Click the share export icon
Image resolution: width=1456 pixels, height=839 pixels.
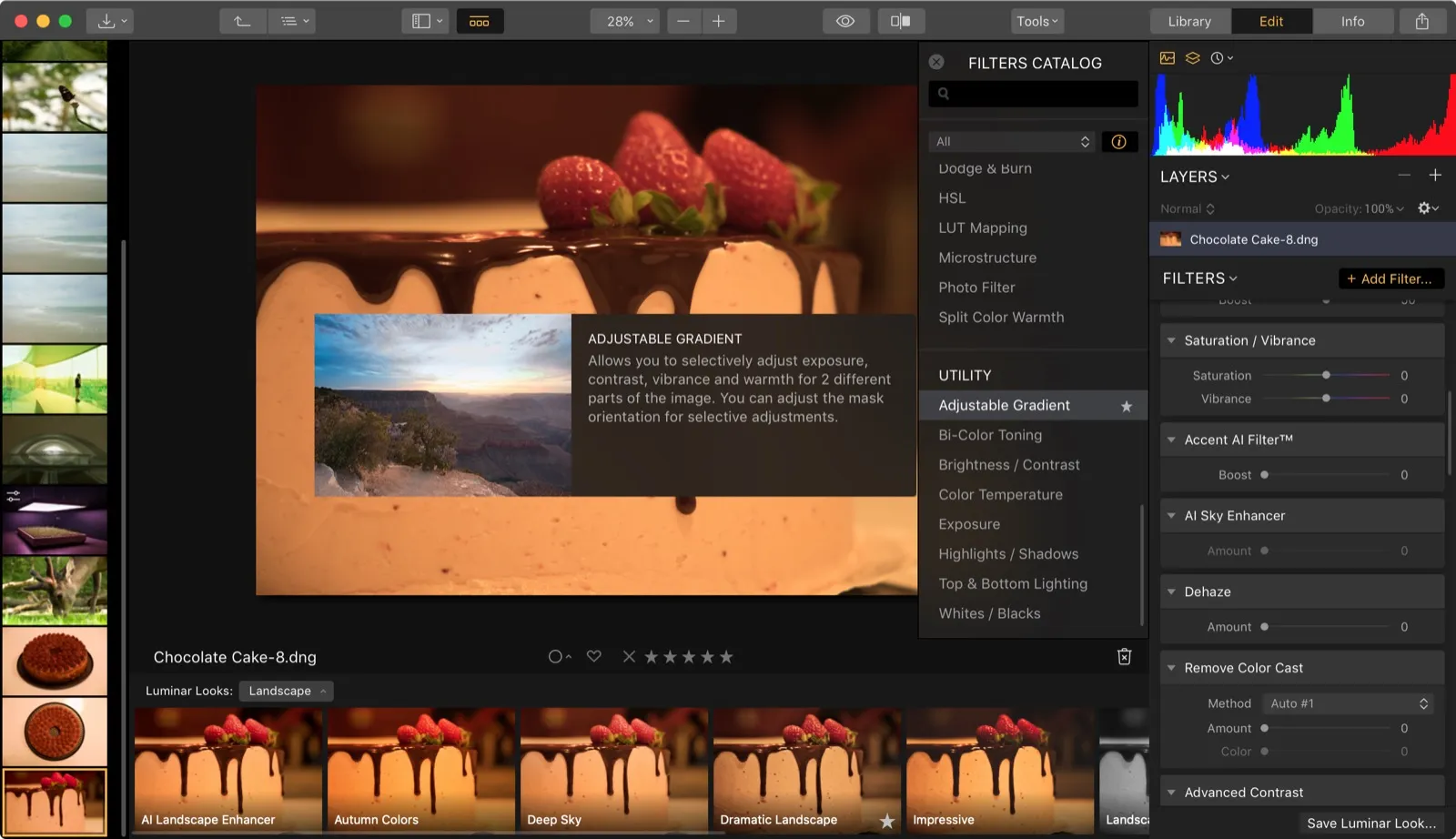[1421, 21]
